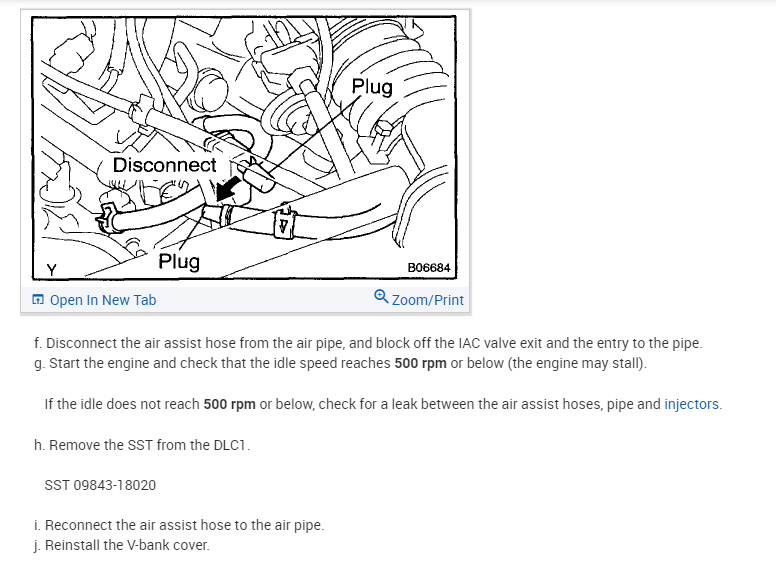Click the lower Plug label in the diagram

point(179,262)
